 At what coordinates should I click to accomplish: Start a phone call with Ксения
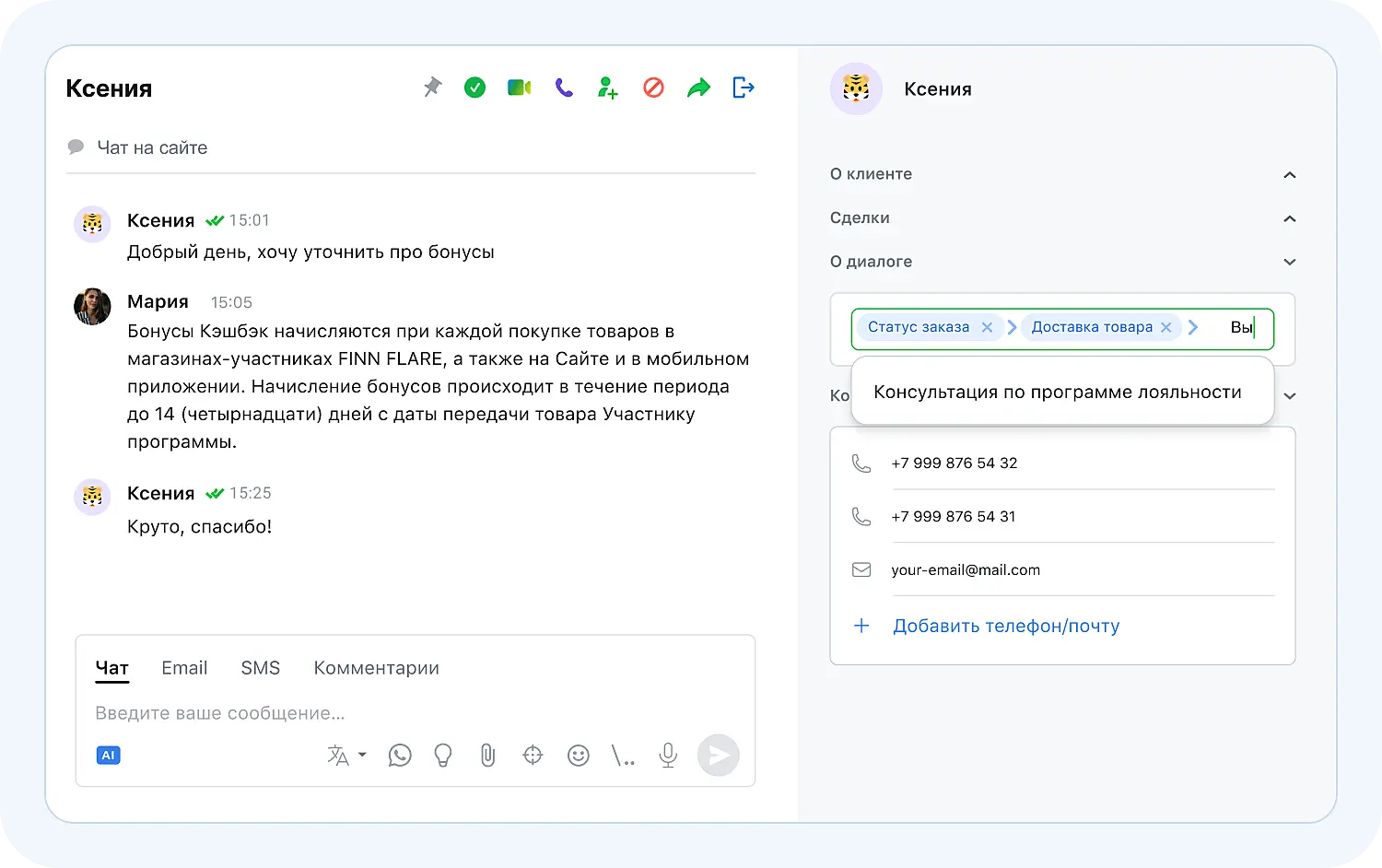(x=563, y=87)
